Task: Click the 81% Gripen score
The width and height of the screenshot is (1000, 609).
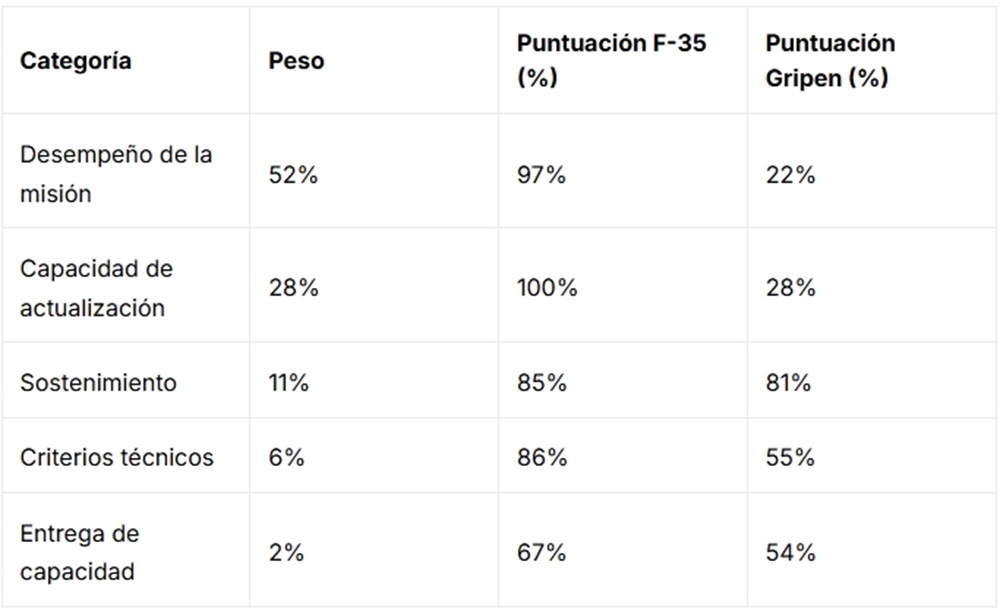Action: click(x=788, y=383)
